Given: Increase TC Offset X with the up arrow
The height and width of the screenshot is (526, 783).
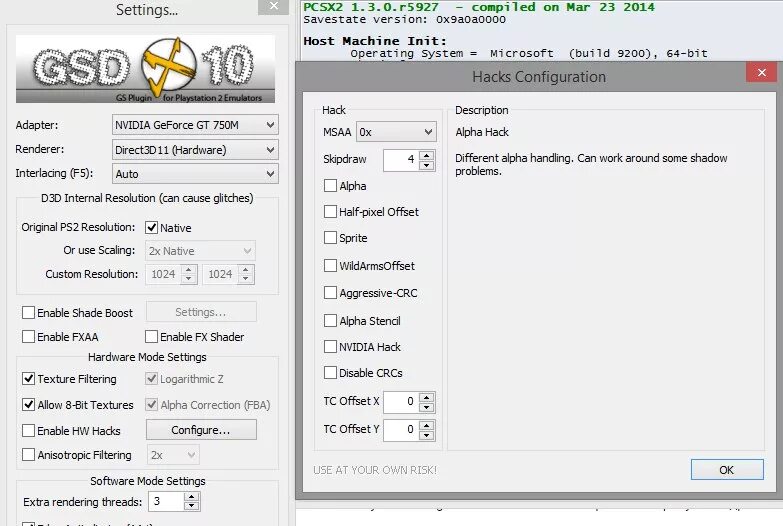Looking at the screenshot, I should (x=426, y=398).
